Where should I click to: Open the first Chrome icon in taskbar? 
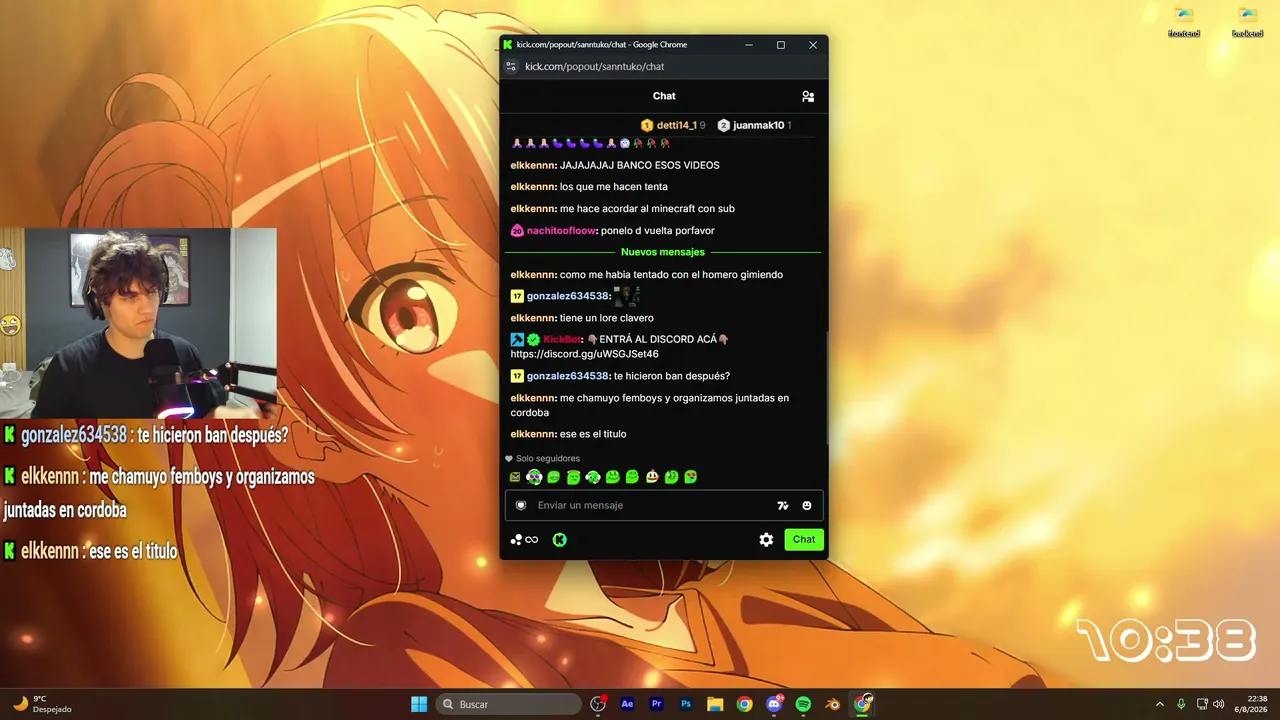pos(744,704)
